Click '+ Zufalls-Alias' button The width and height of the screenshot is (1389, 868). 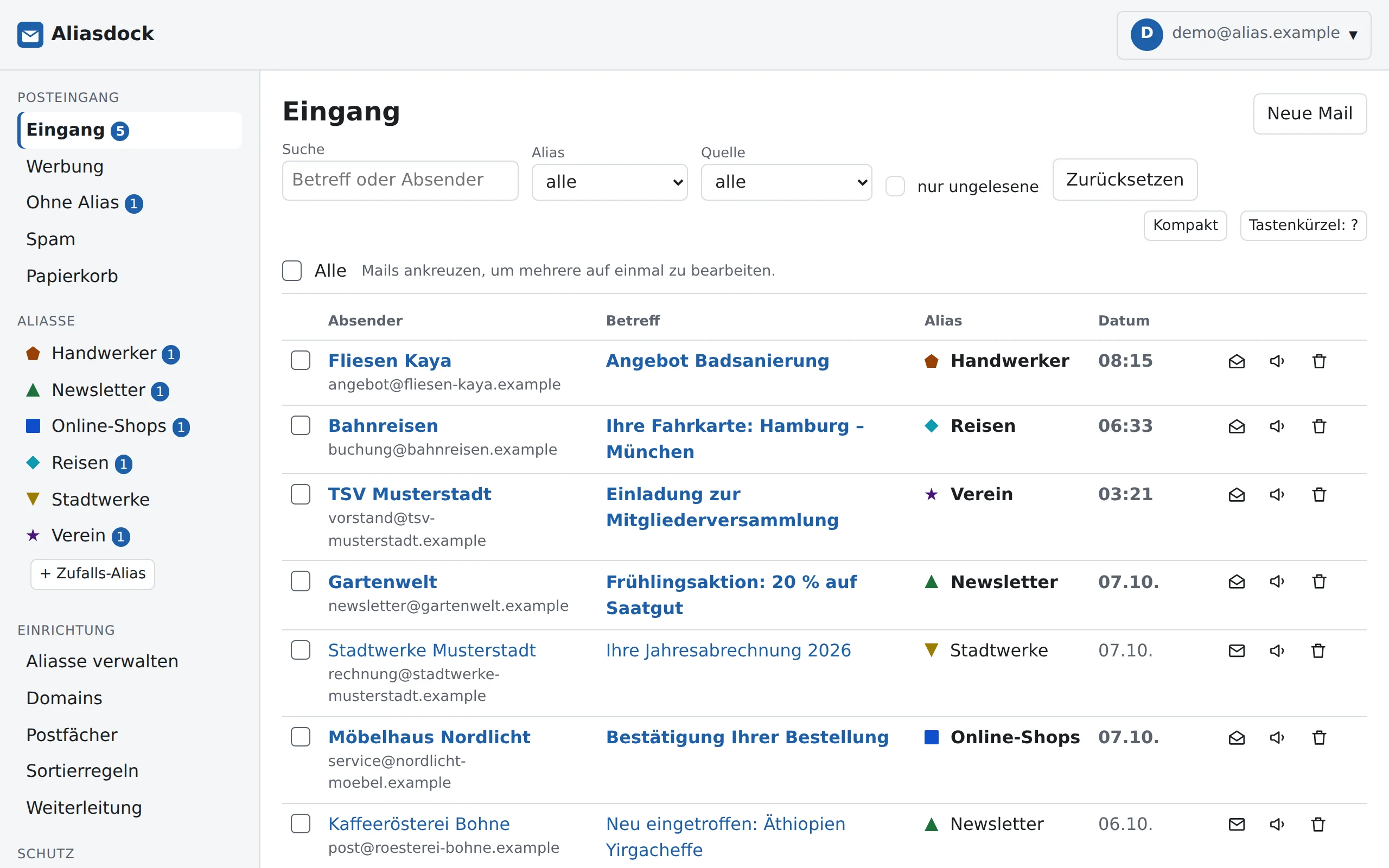coord(92,573)
